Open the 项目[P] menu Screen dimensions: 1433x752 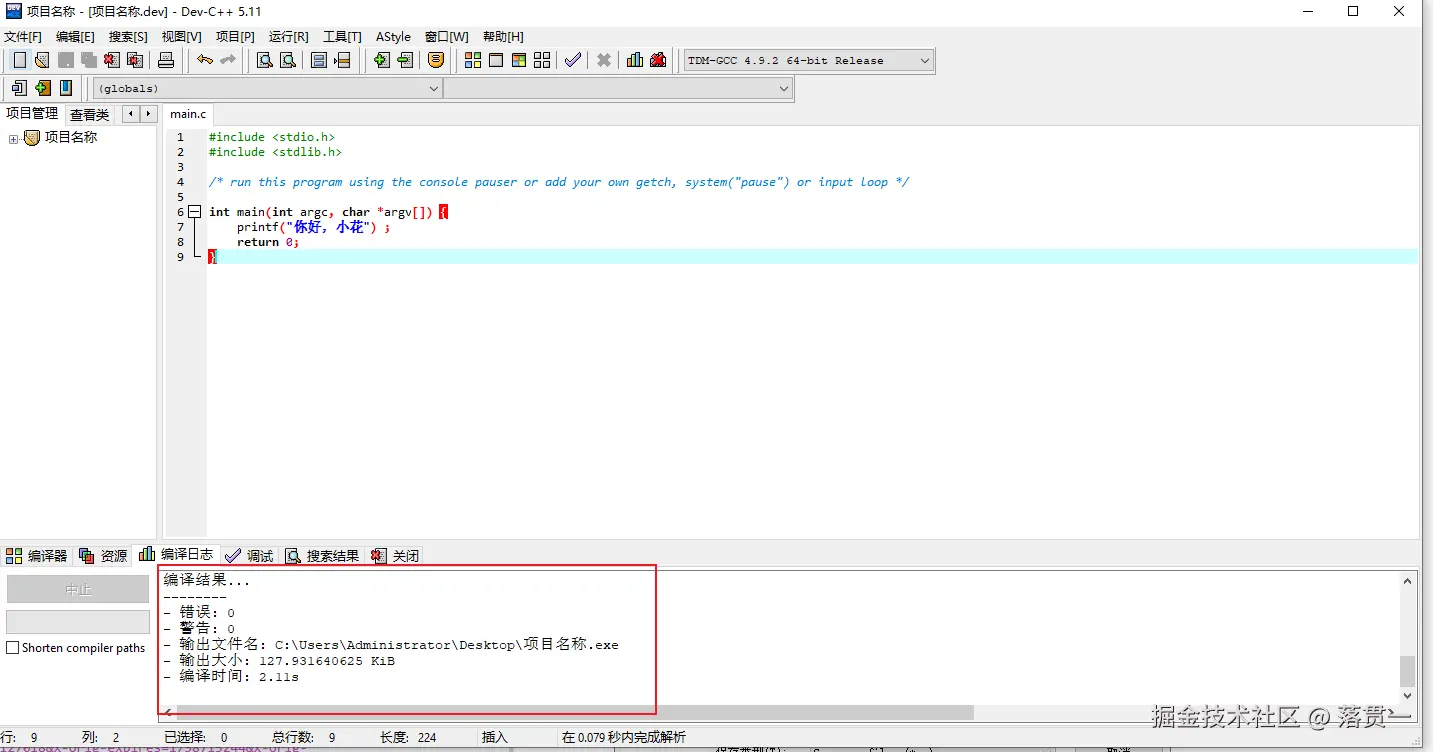pos(235,36)
